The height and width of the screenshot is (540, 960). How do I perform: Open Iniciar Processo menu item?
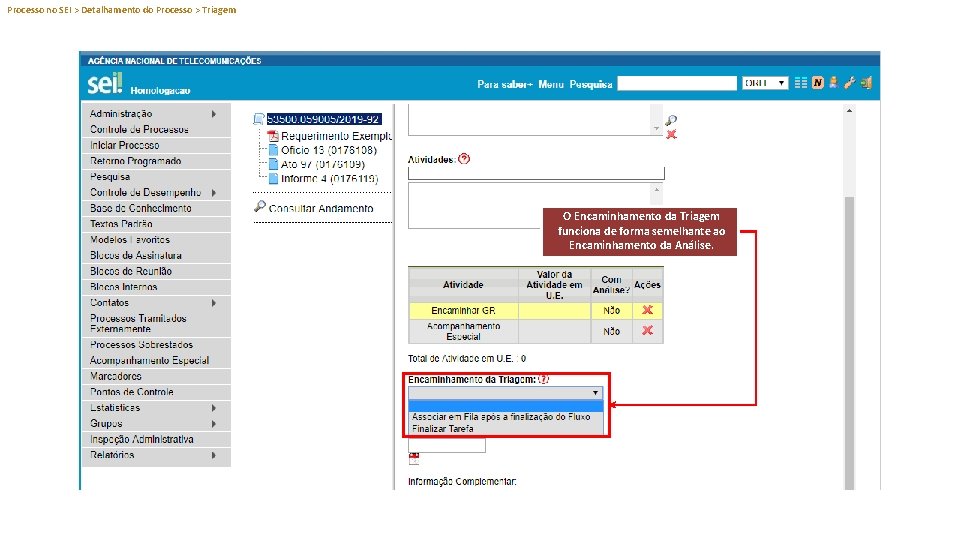click(156, 145)
